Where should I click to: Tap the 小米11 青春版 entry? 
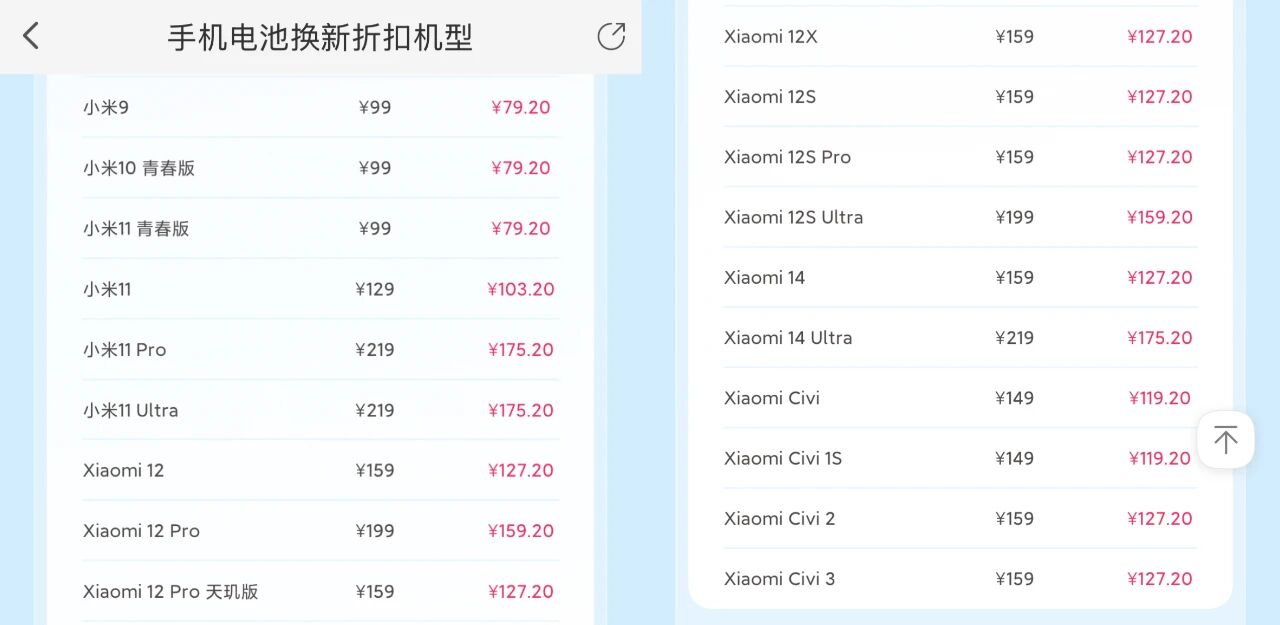(x=136, y=228)
